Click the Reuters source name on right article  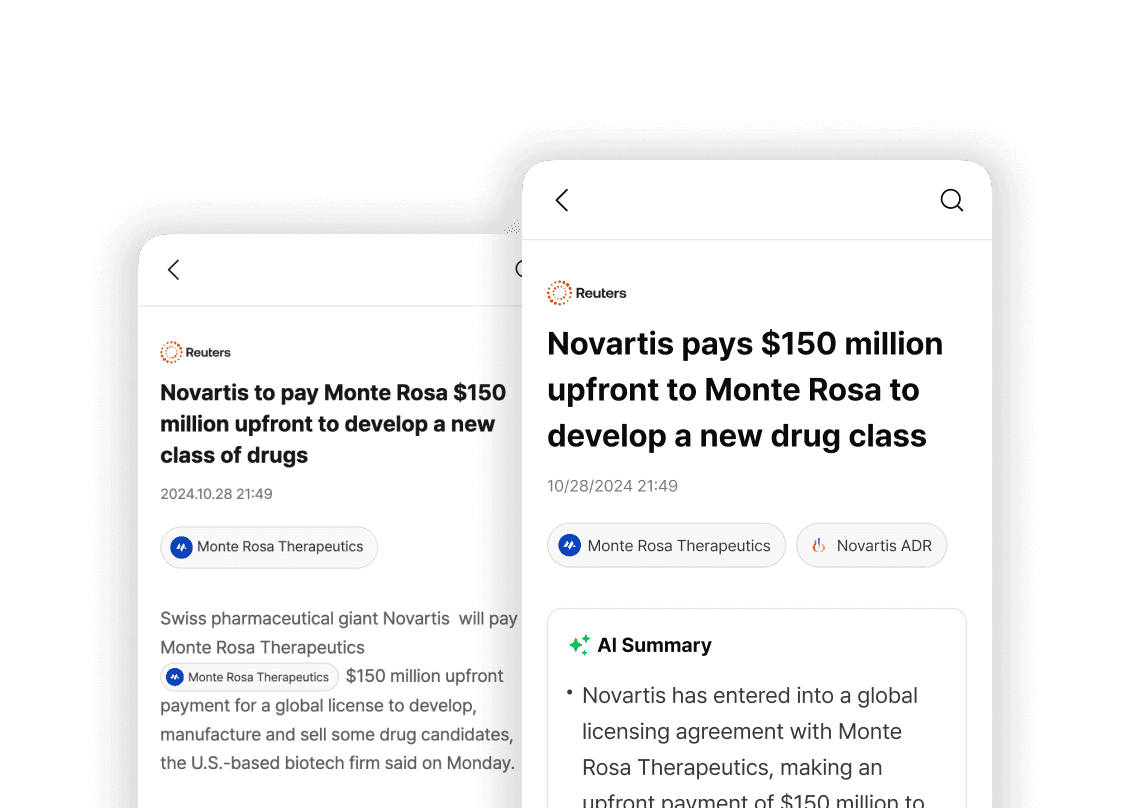point(601,293)
